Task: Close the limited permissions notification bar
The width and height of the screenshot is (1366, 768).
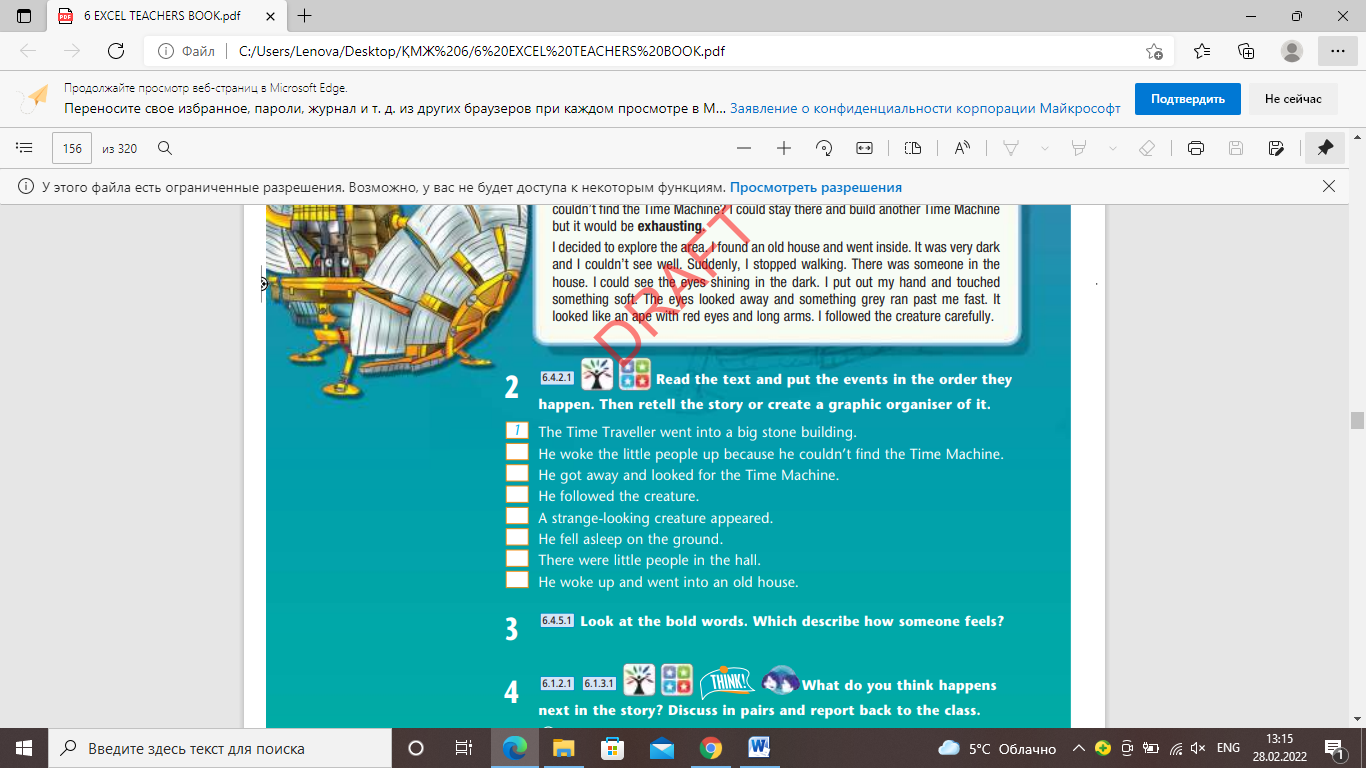Action: coord(1329,186)
